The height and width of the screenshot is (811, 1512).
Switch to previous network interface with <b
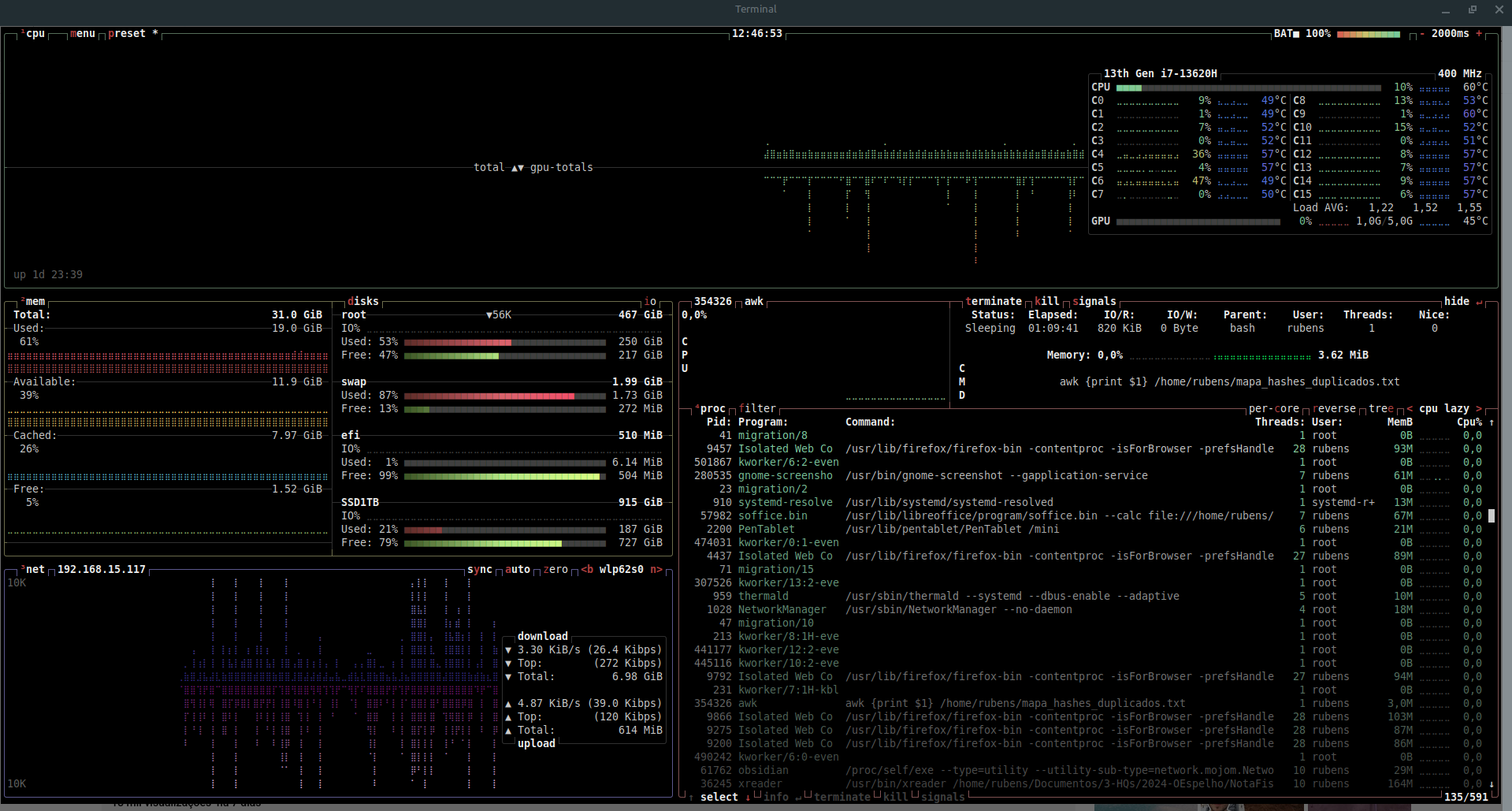click(587, 569)
